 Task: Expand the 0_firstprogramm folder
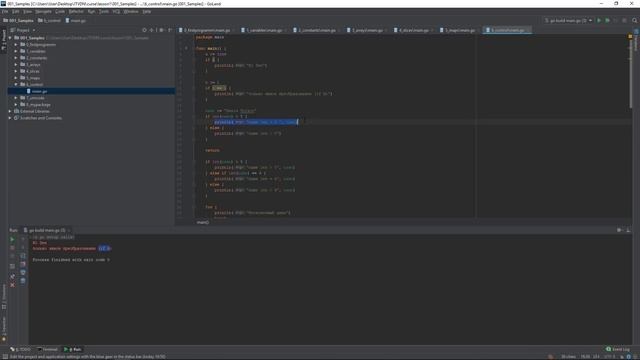(x=16, y=44)
